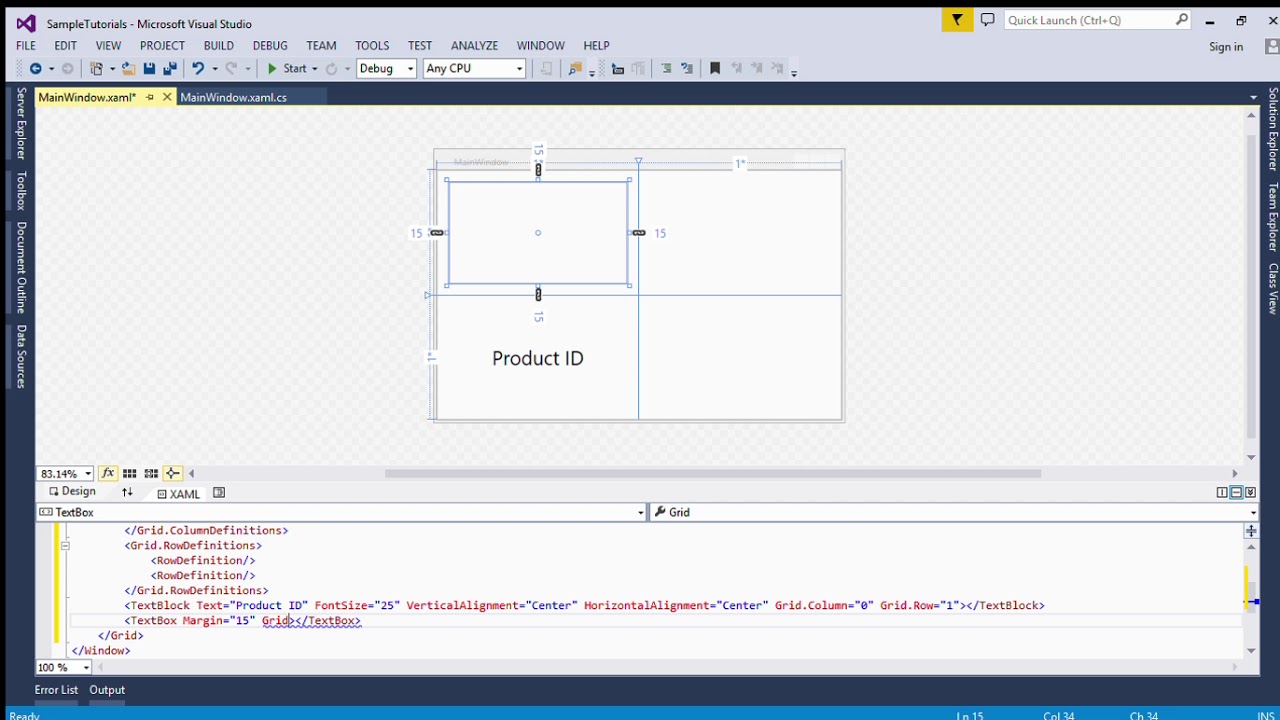The height and width of the screenshot is (720, 1280).
Task: Toggle right margin anchor of TextBox
Action: click(639, 233)
